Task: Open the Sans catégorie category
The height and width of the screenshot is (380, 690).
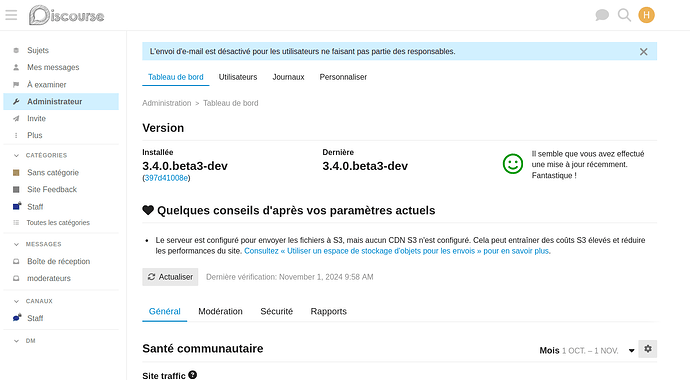Action: point(61,172)
